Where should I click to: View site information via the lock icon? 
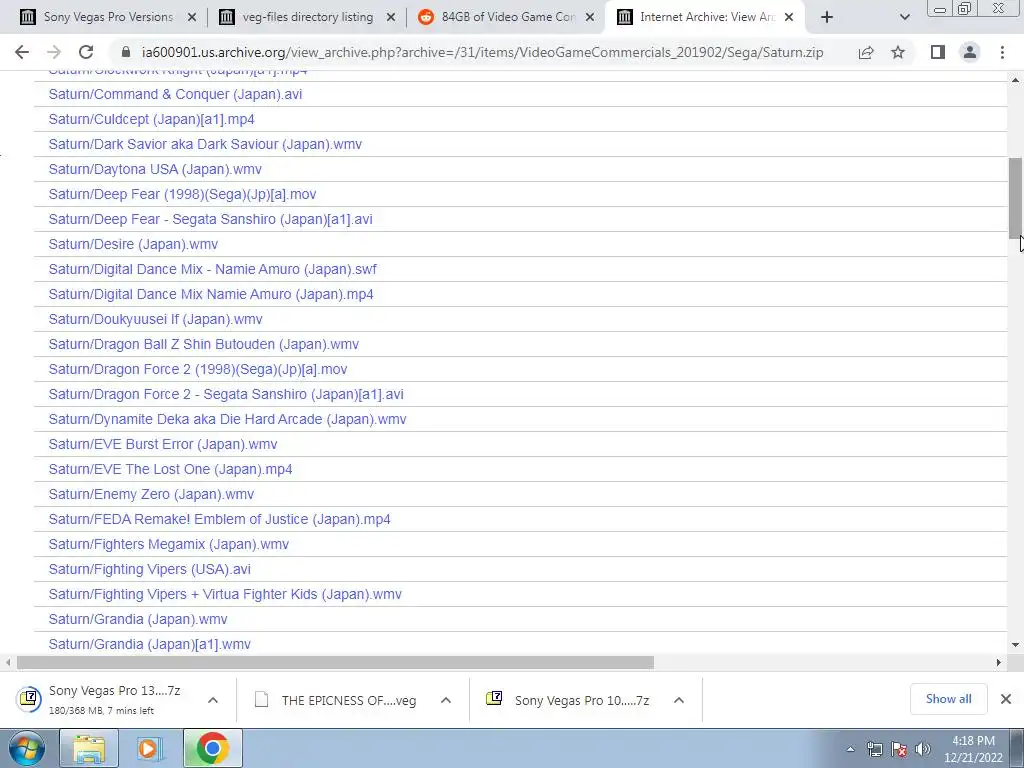tap(125, 52)
